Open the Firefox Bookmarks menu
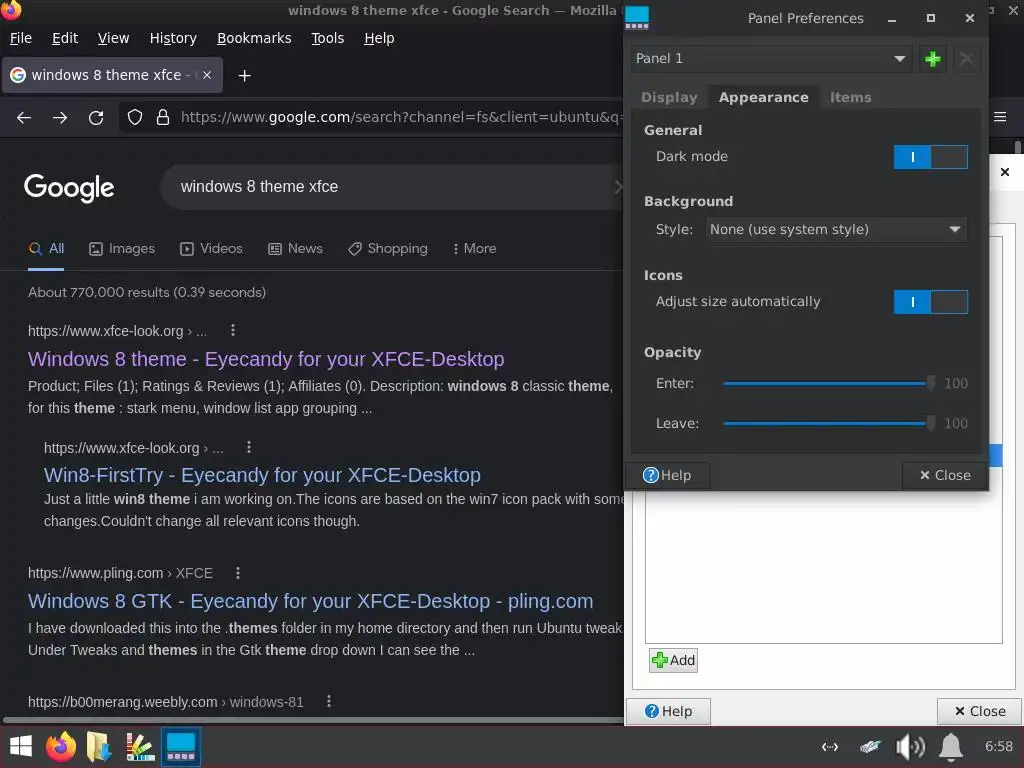Screen dimensions: 1024x768 tap(254, 38)
